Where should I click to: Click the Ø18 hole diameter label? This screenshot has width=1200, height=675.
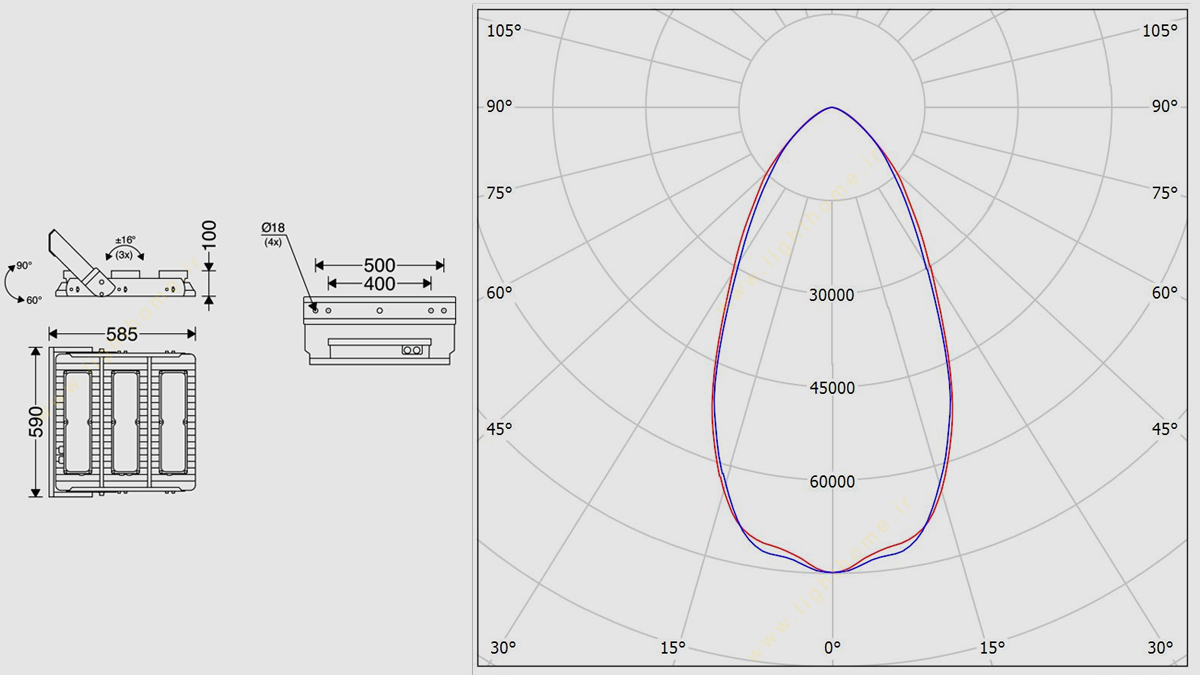coord(272,229)
